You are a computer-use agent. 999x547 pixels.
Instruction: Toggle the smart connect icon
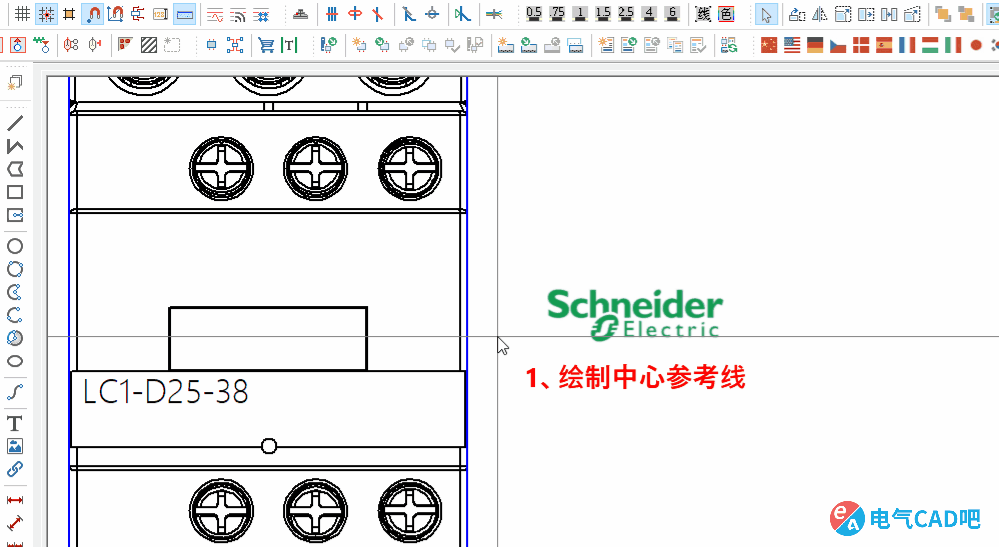[138, 14]
